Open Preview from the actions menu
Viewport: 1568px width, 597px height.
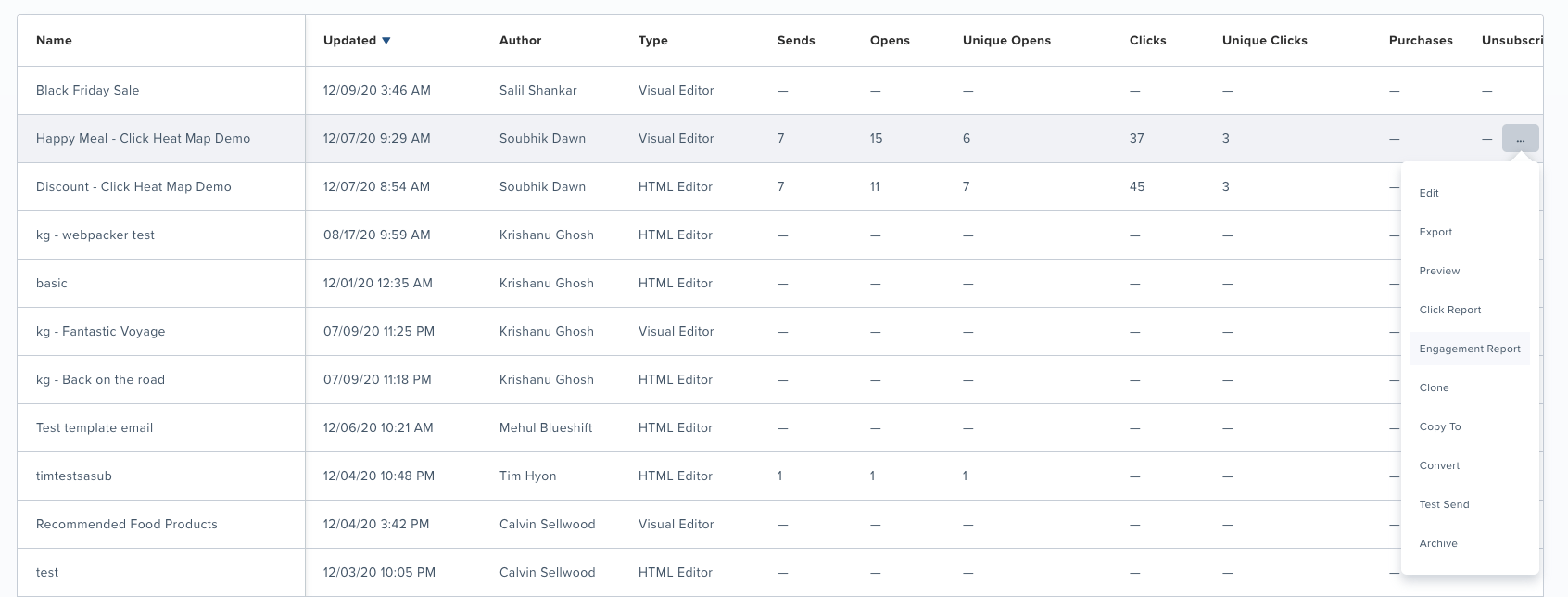pyautogui.click(x=1439, y=271)
